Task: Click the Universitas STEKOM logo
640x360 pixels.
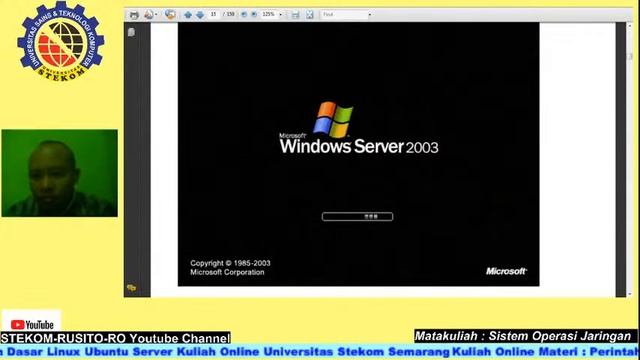Action: [61, 42]
